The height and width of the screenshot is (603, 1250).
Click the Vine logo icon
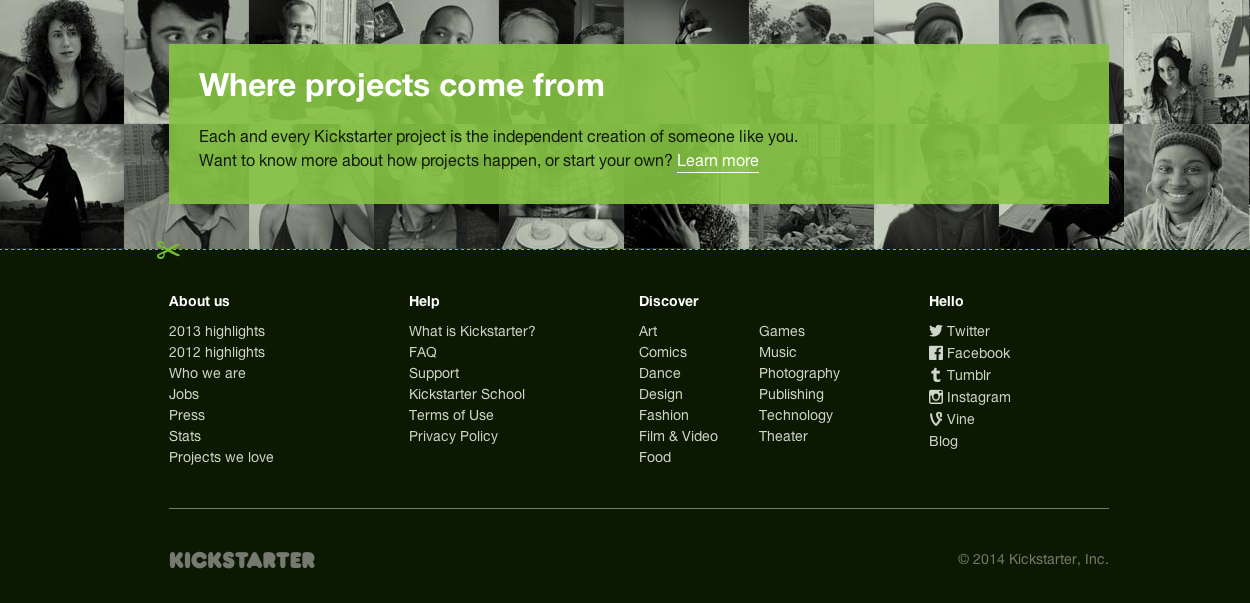coord(936,419)
